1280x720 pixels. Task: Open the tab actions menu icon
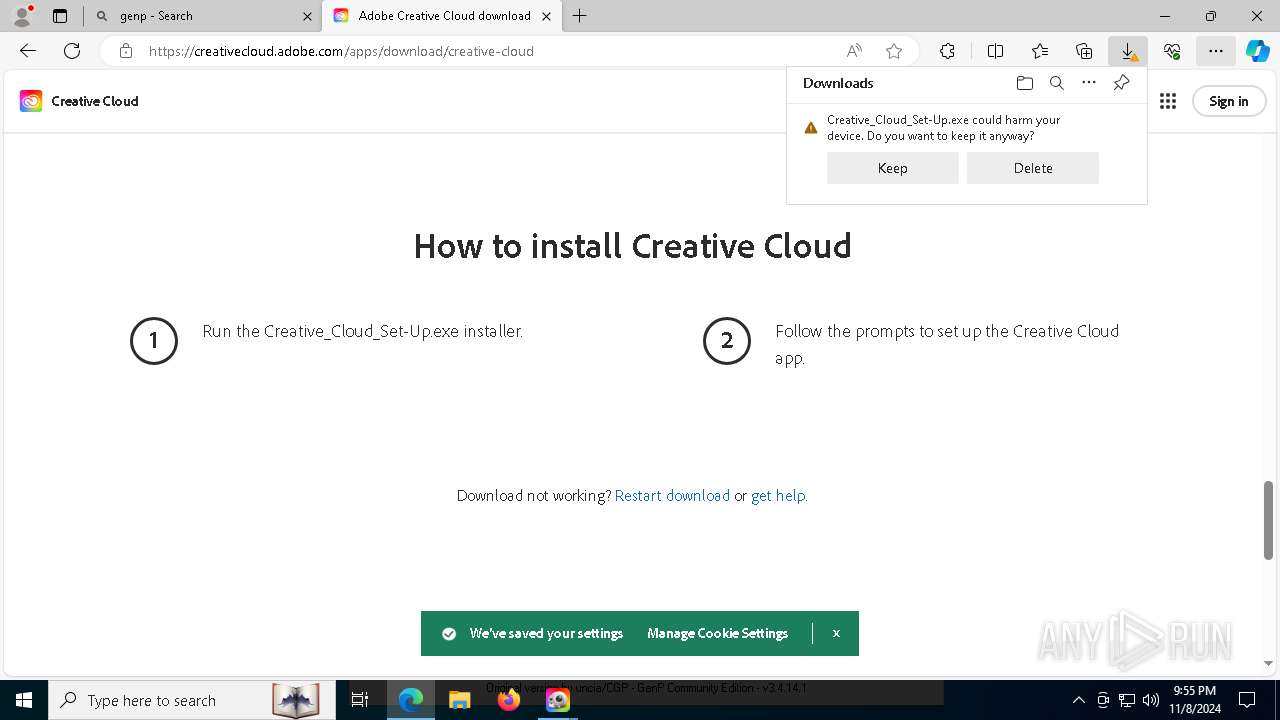click(x=60, y=16)
